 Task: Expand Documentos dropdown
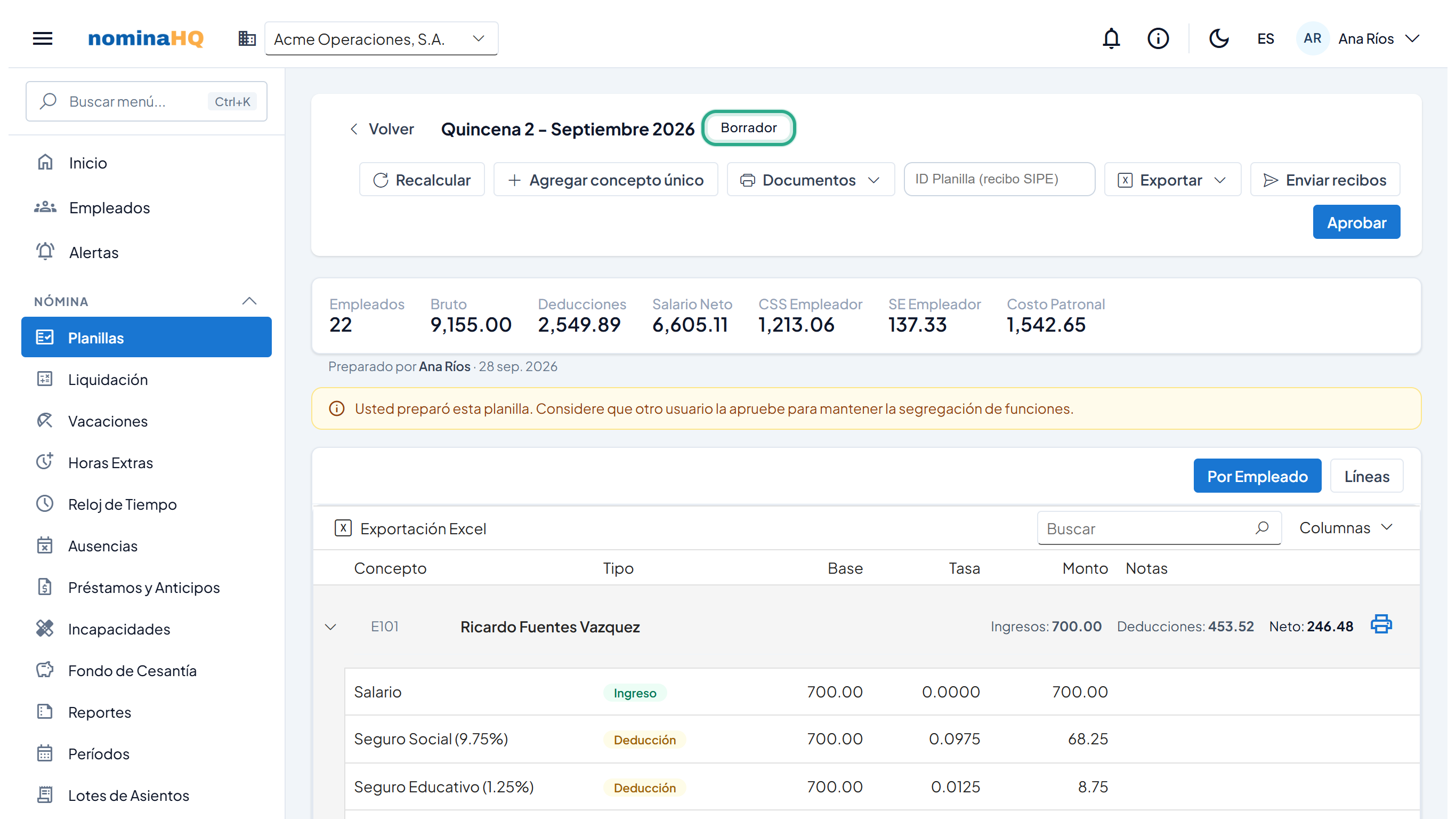coord(811,180)
